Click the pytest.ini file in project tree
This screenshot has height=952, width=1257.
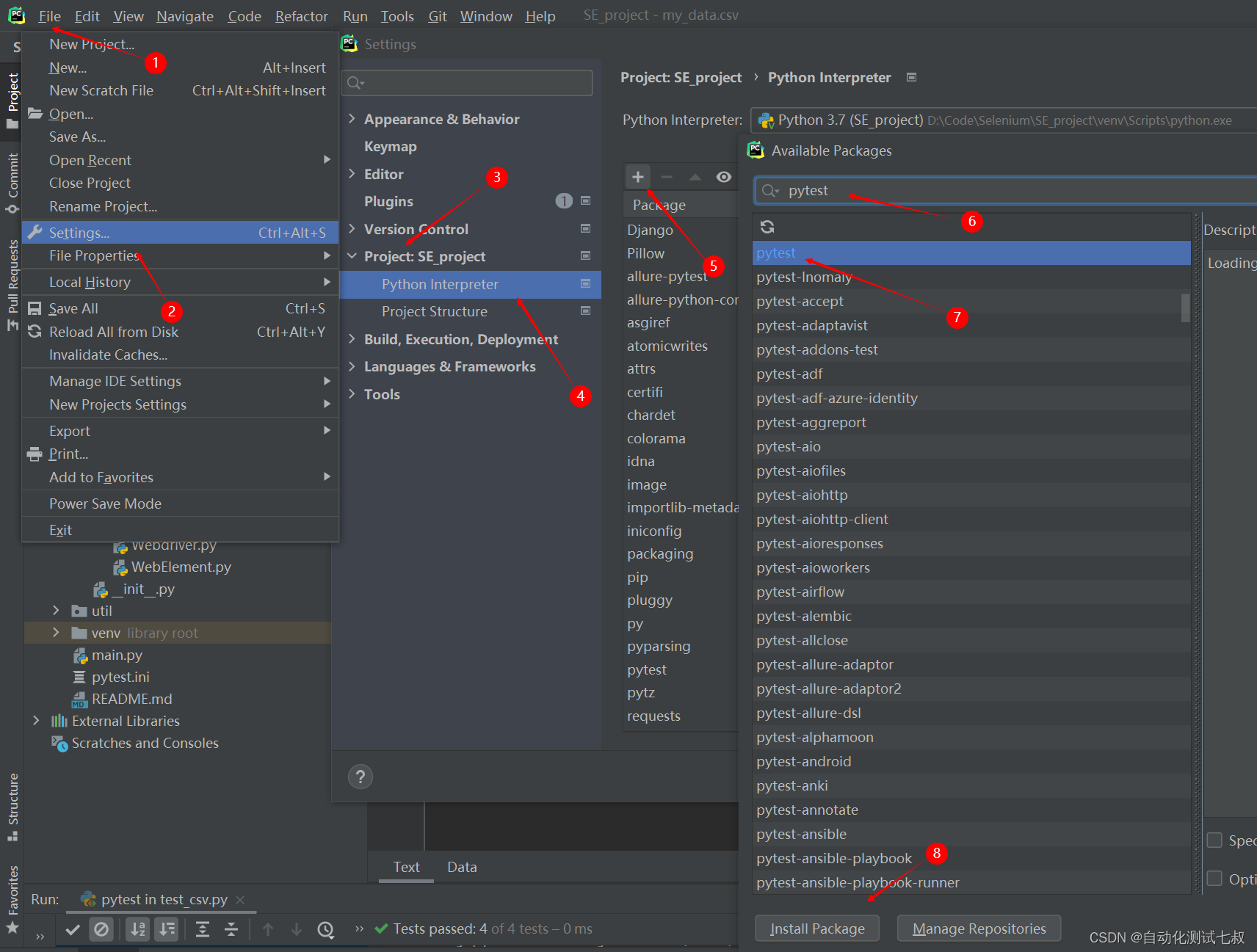120,677
